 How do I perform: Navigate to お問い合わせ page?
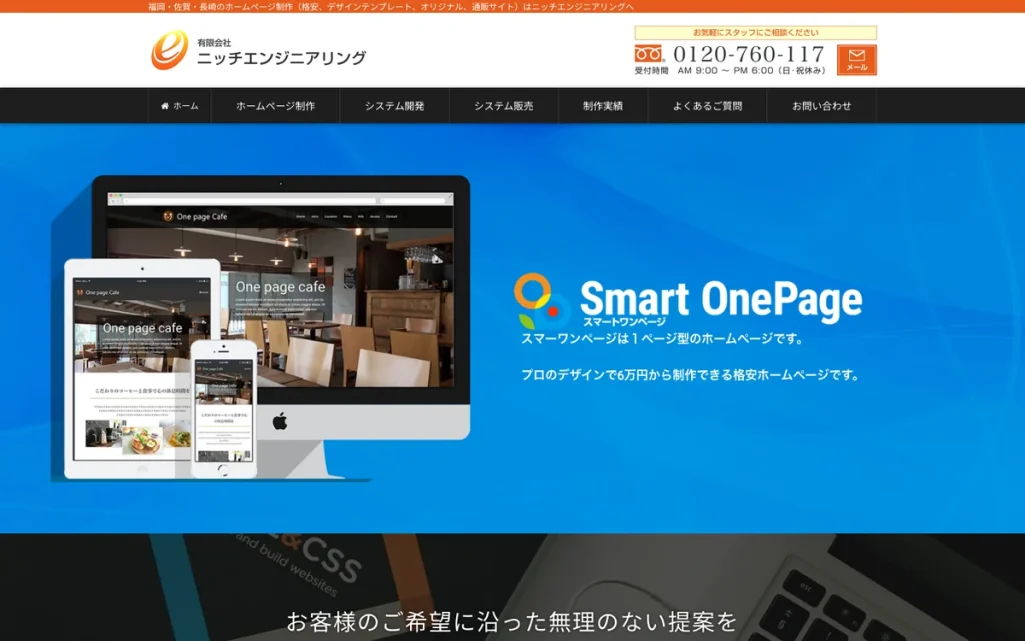(x=822, y=106)
